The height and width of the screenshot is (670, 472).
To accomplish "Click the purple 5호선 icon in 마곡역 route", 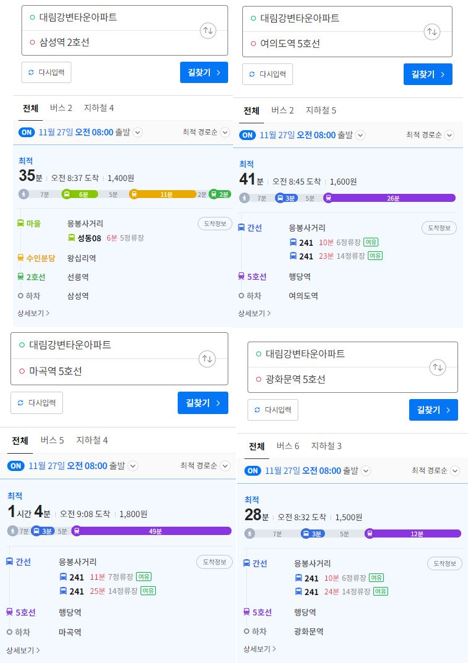I will click(x=9, y=612).
